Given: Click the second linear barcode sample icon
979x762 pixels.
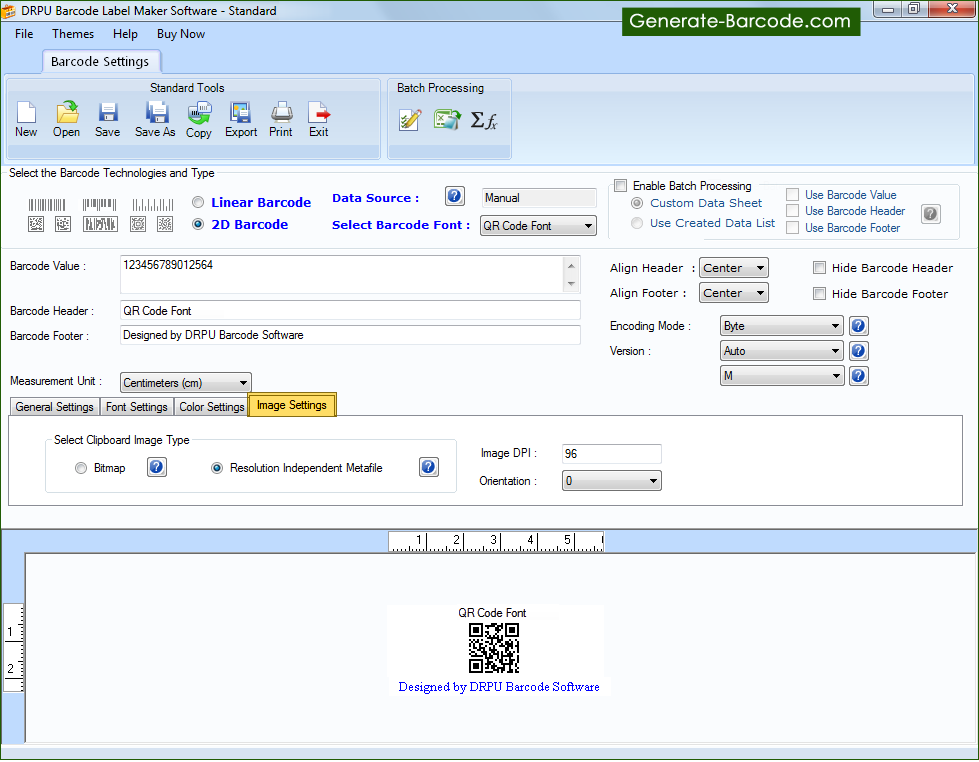Looking at the screenshot, I should pos(99,204).
